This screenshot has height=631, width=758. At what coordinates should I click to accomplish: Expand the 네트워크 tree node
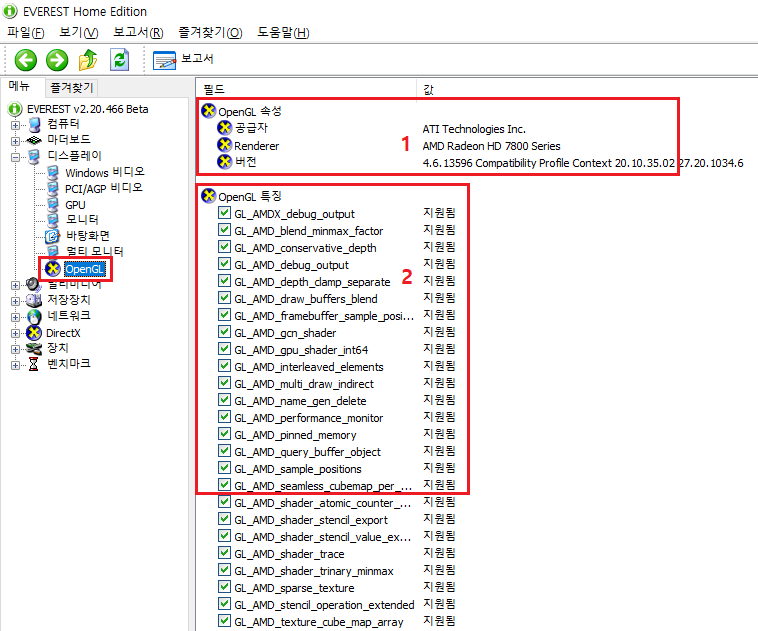click(x=15, y=318)
